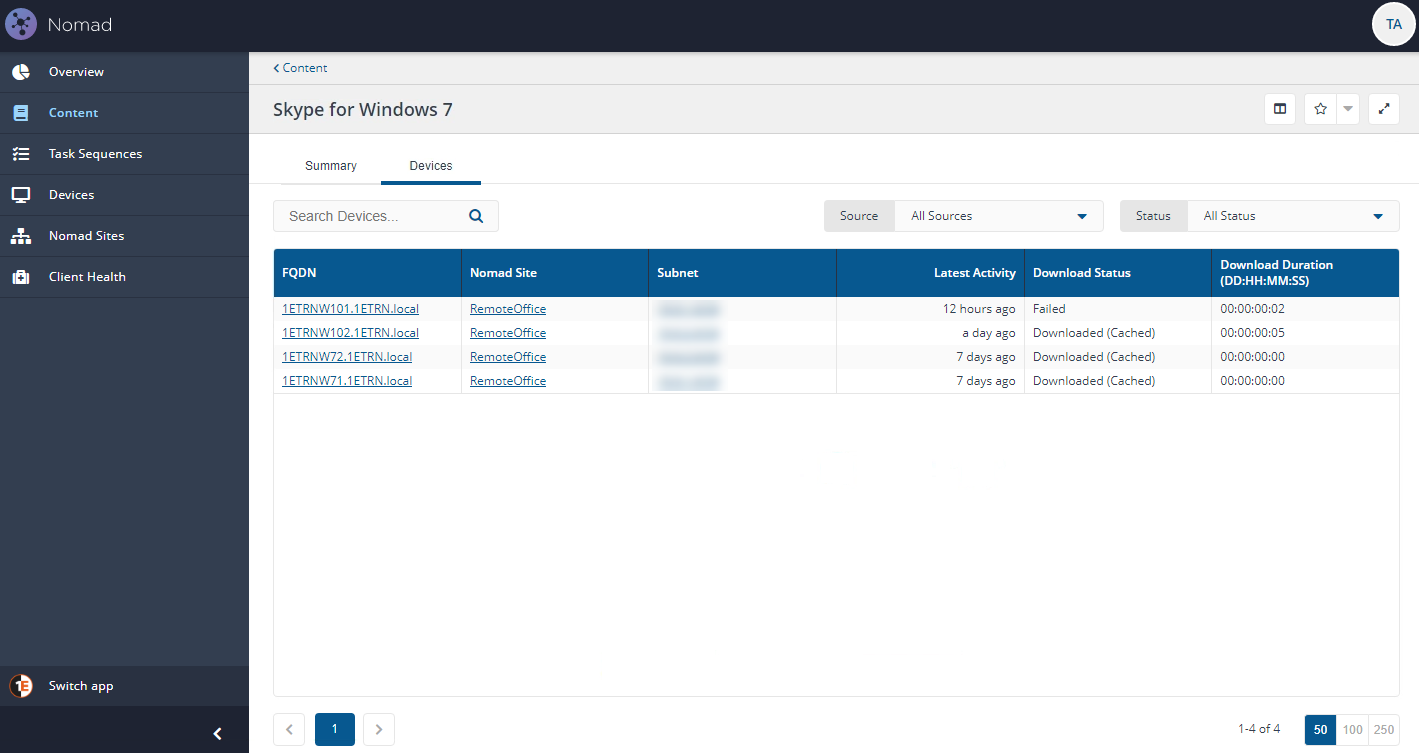1419x753 pixels.
Task: Click the search magnifier icon
Action: tap(476, 215)
